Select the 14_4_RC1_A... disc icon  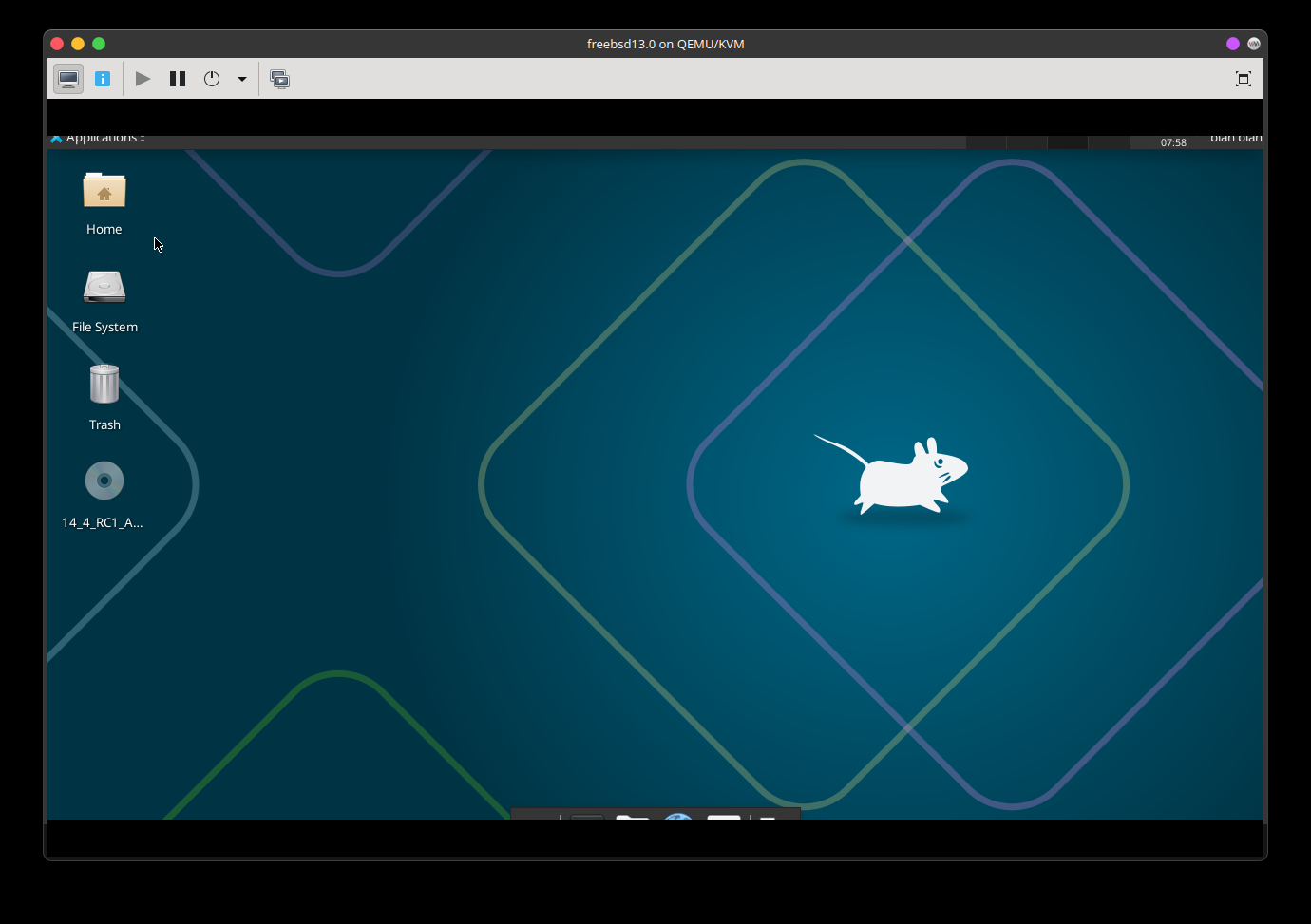(x=104, y=481)
